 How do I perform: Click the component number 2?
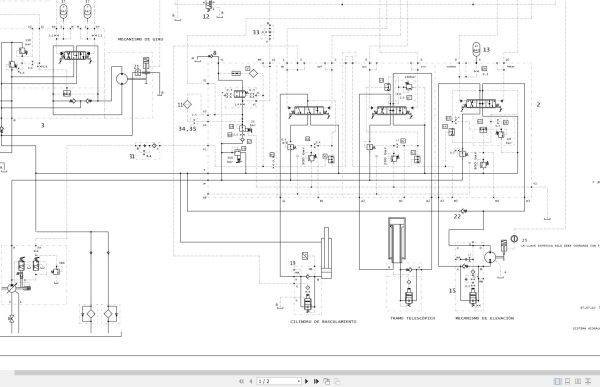pyautogui.click(x=538, y=104)
